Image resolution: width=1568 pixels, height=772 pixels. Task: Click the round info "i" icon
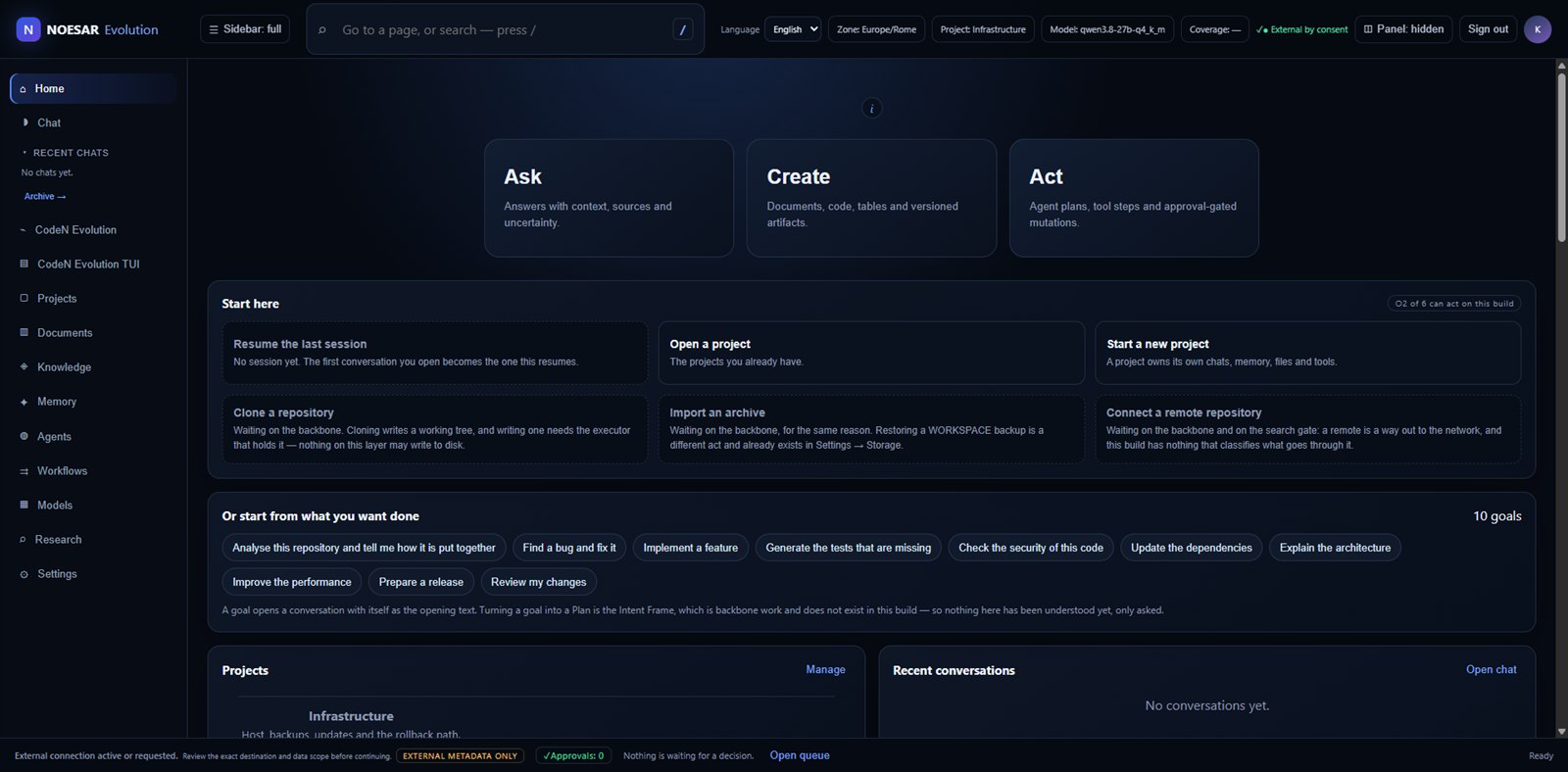pos(871,108)
